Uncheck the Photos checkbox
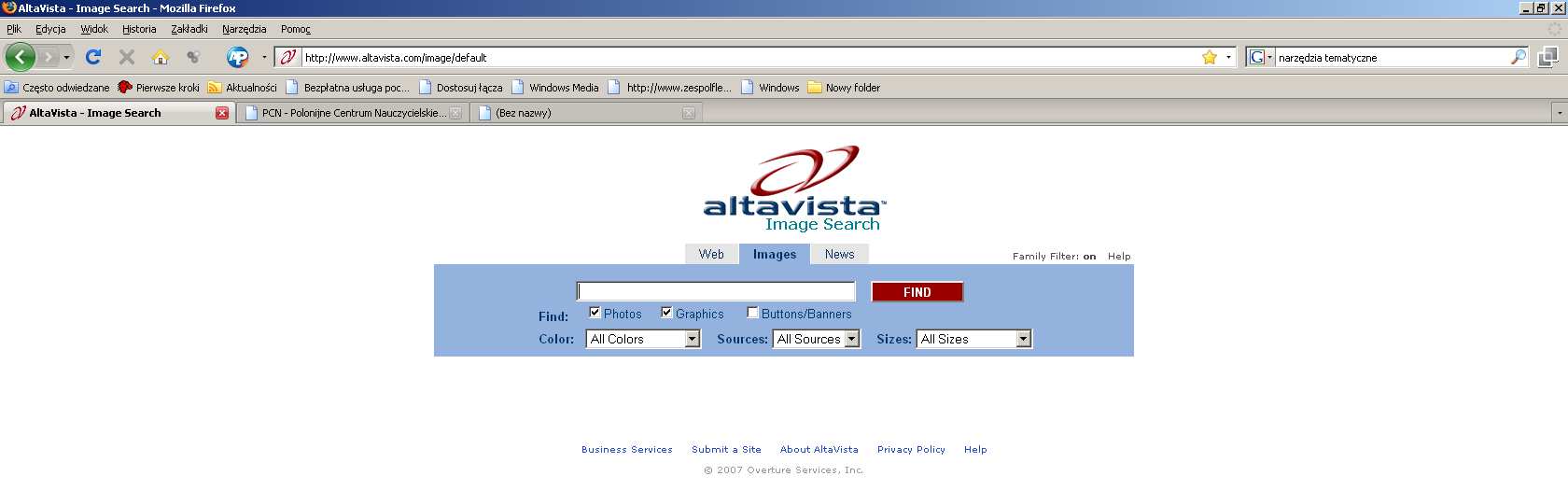Viewport: 1568px width, 490px height. click(x=595, y=313)
